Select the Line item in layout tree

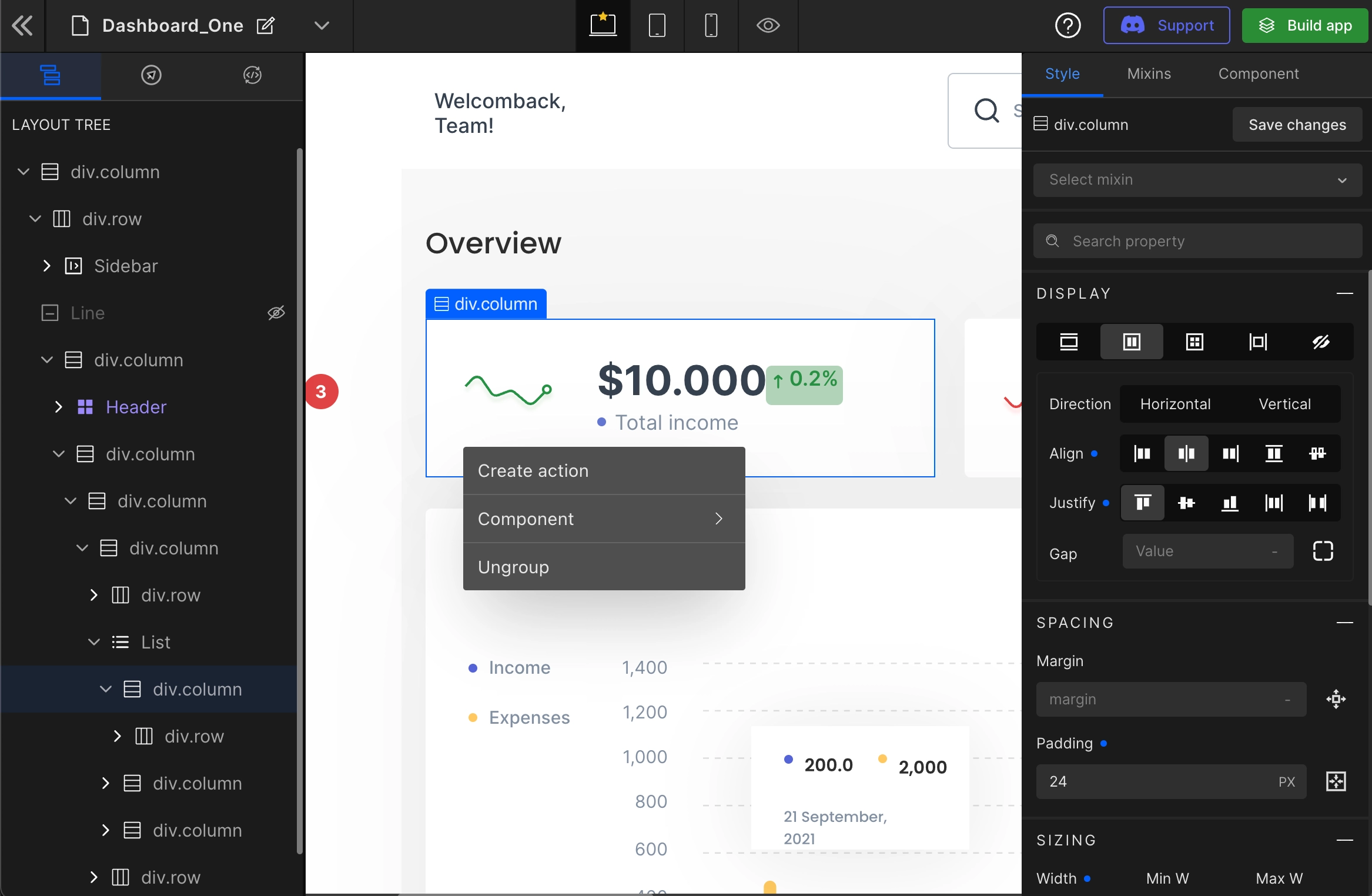pos(87,313)
